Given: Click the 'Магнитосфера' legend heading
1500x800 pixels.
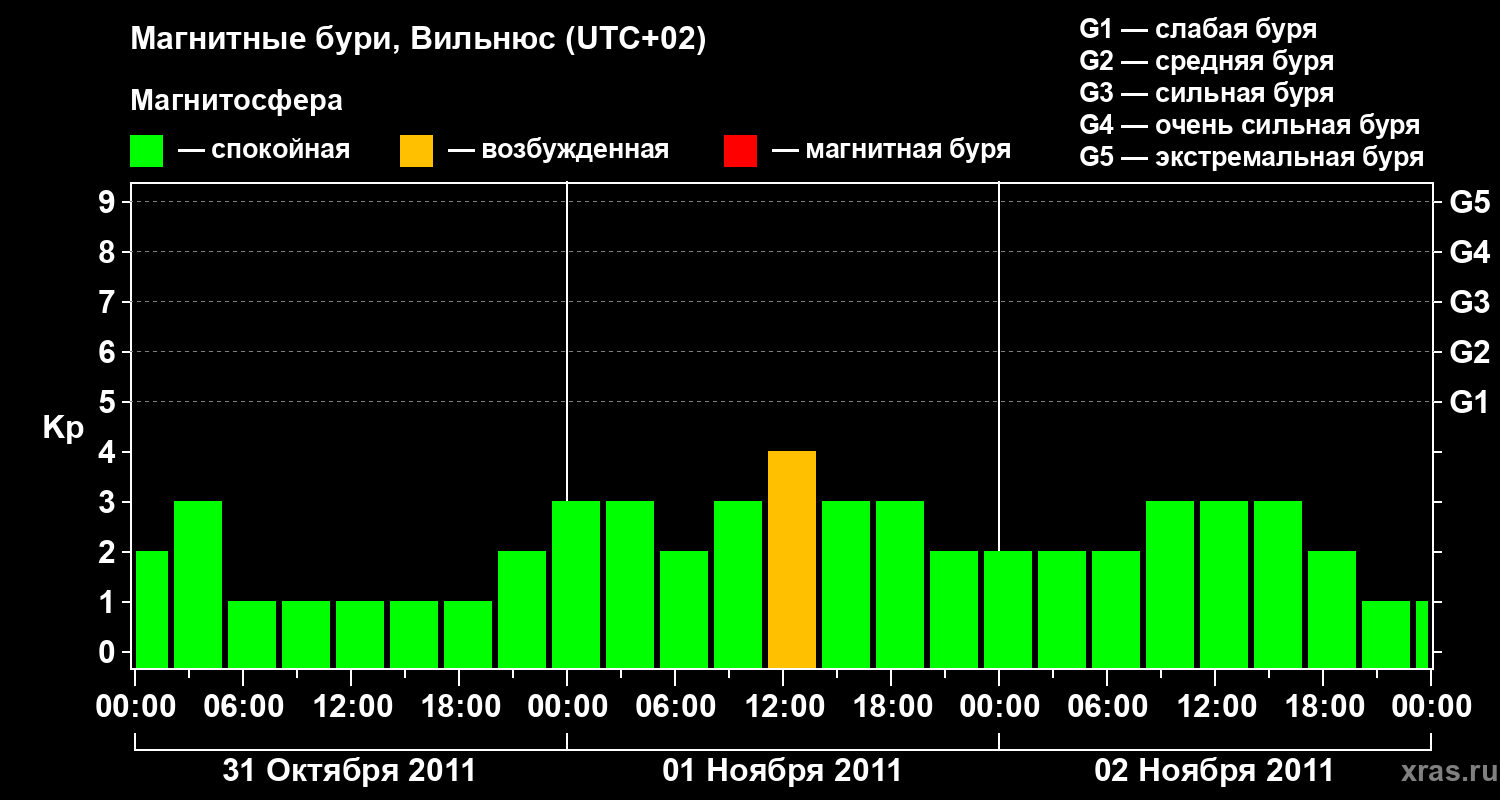Looking at the screenshot, I should tap(237, 101).
